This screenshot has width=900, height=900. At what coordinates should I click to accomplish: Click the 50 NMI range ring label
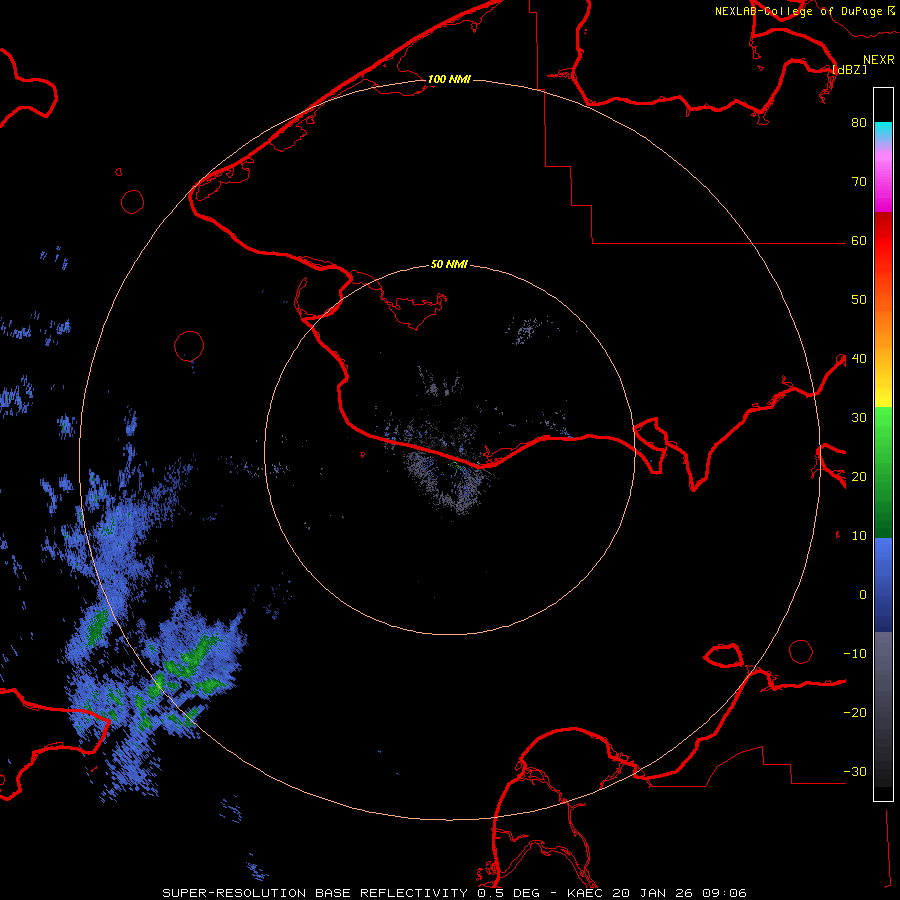pos(449,265)
